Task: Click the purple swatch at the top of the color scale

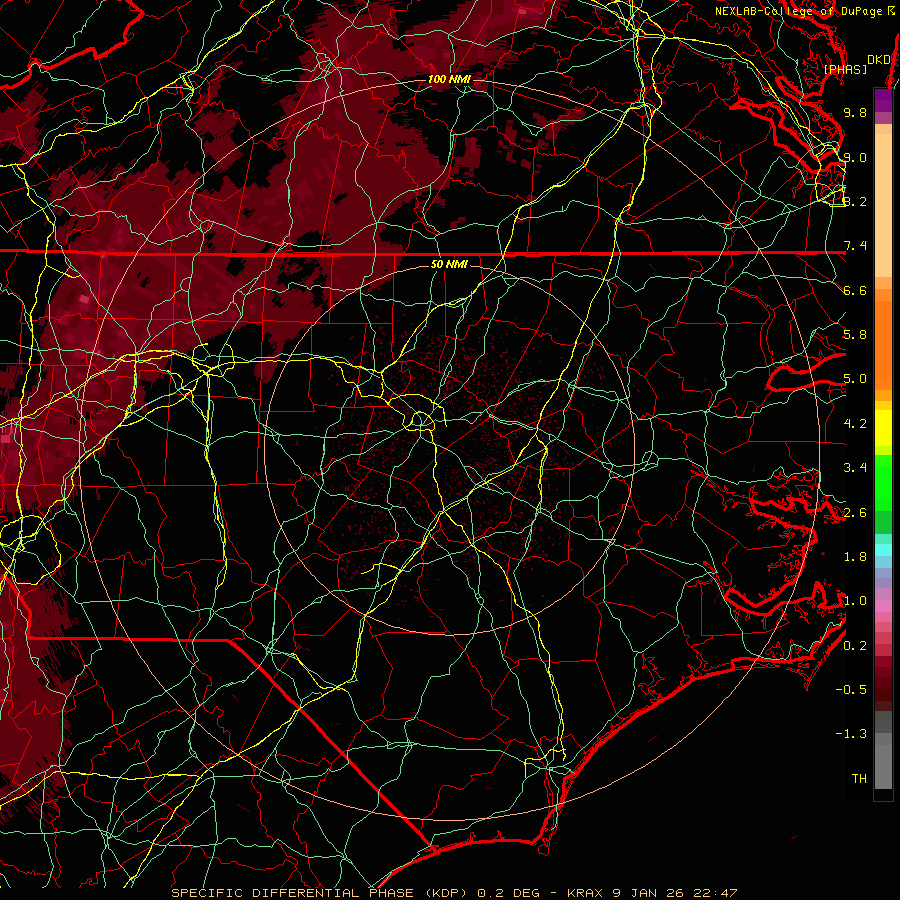Action: coord(883,100)
